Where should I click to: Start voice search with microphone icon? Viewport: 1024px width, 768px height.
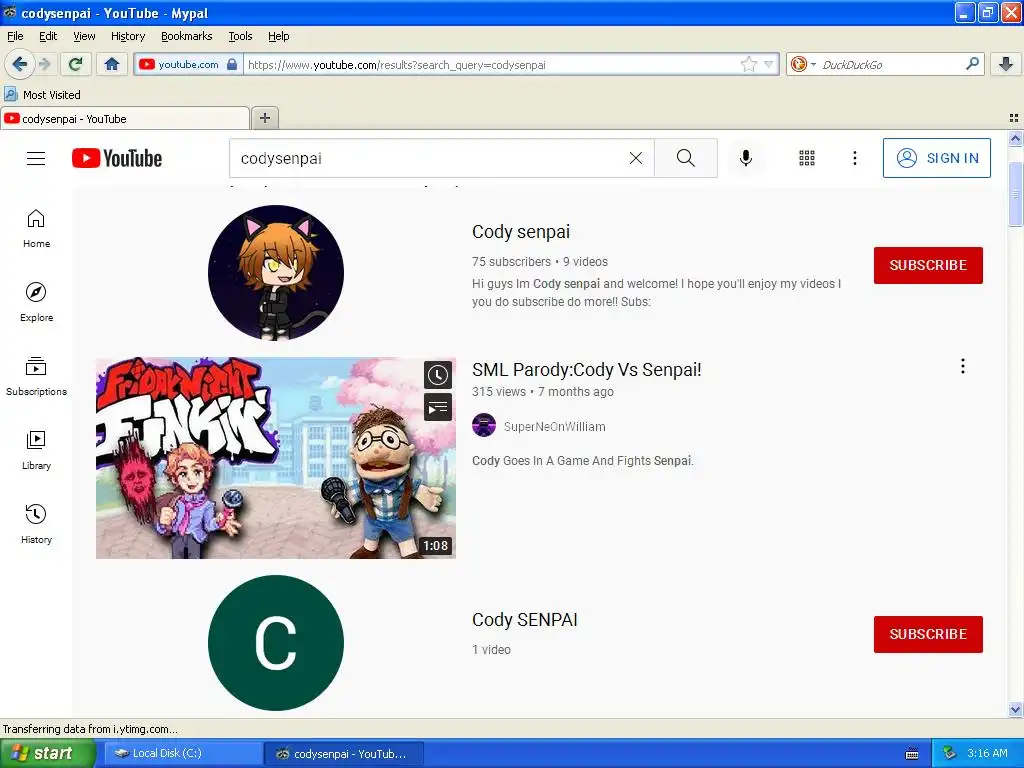746,158
